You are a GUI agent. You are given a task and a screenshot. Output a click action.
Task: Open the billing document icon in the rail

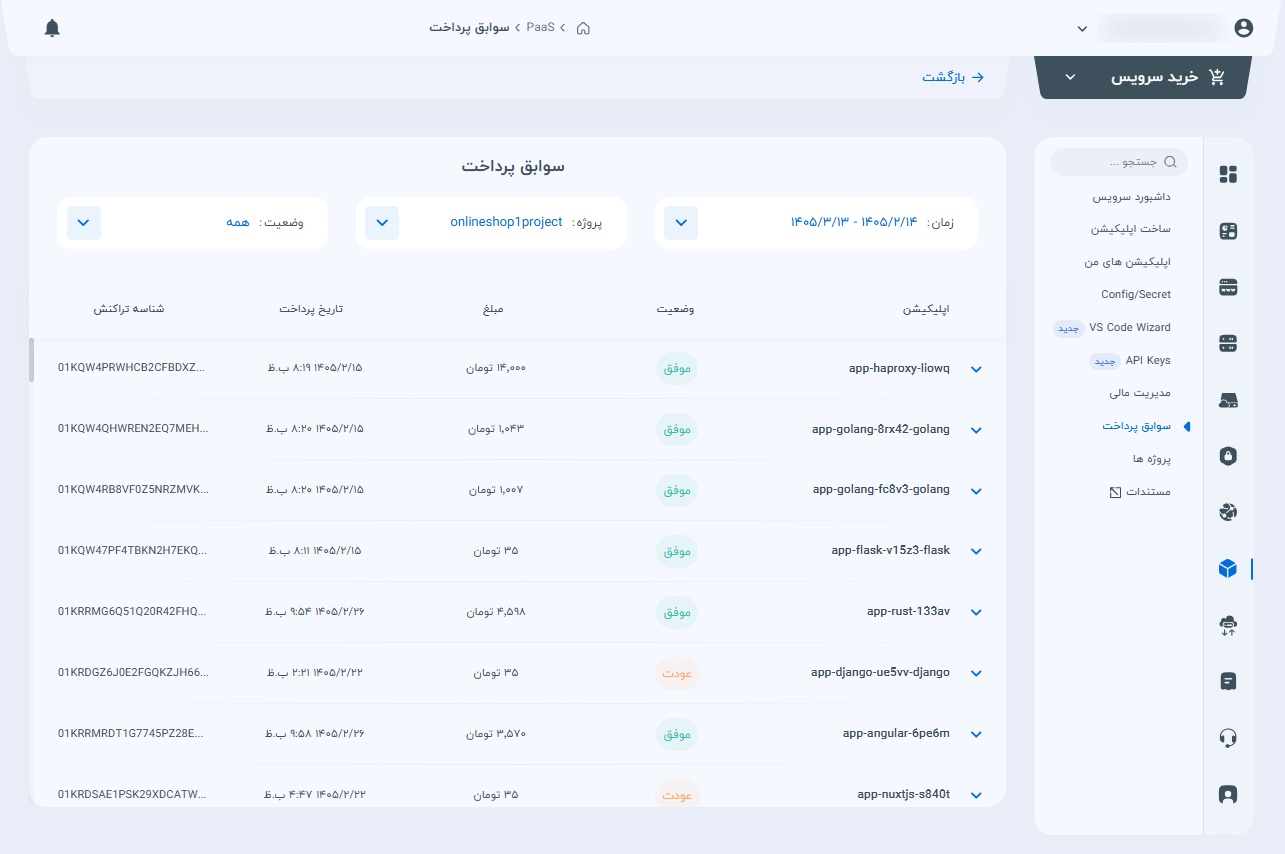(1229, 682)
